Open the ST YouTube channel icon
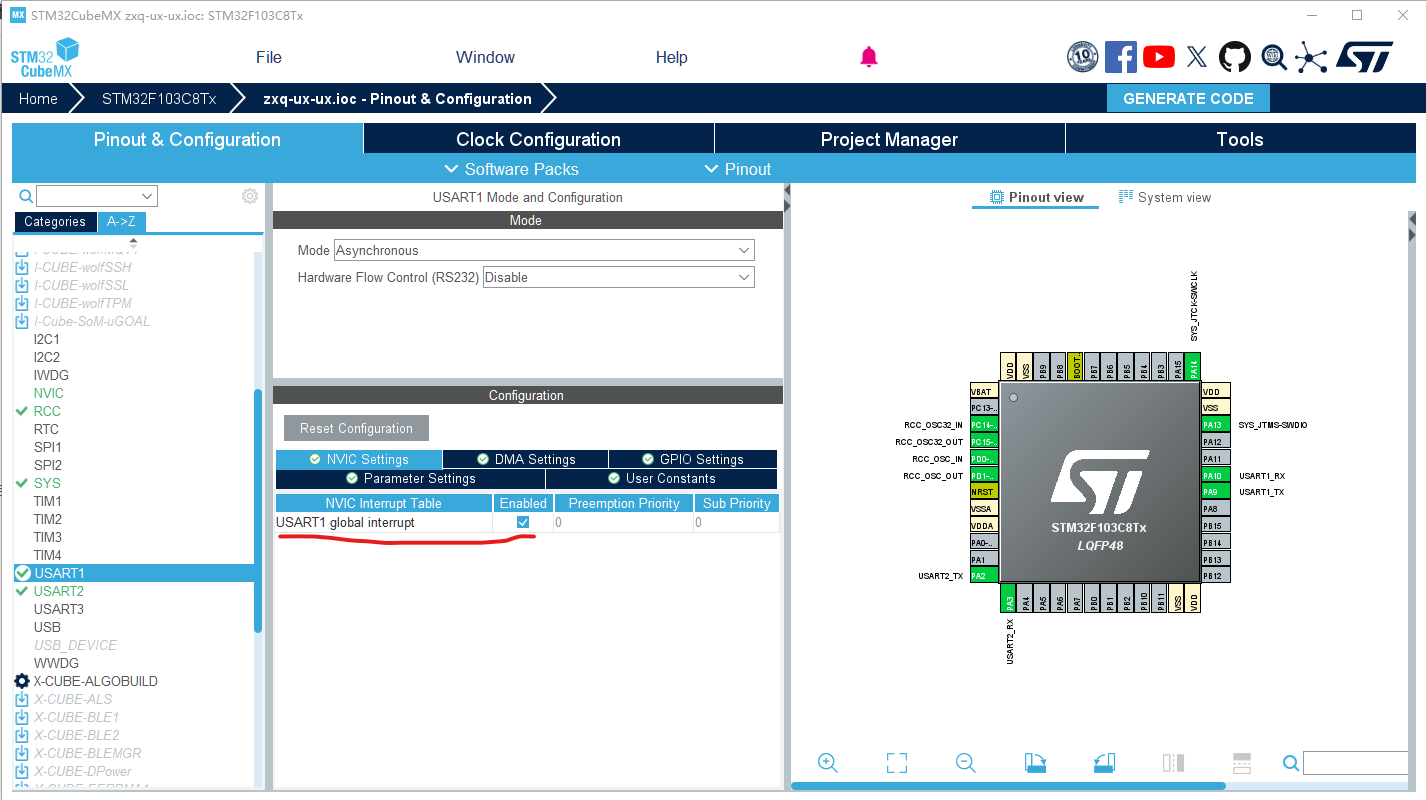The width and height of the screenshot is (1426, 800). pyautogui.click(x=1159, y=57)
